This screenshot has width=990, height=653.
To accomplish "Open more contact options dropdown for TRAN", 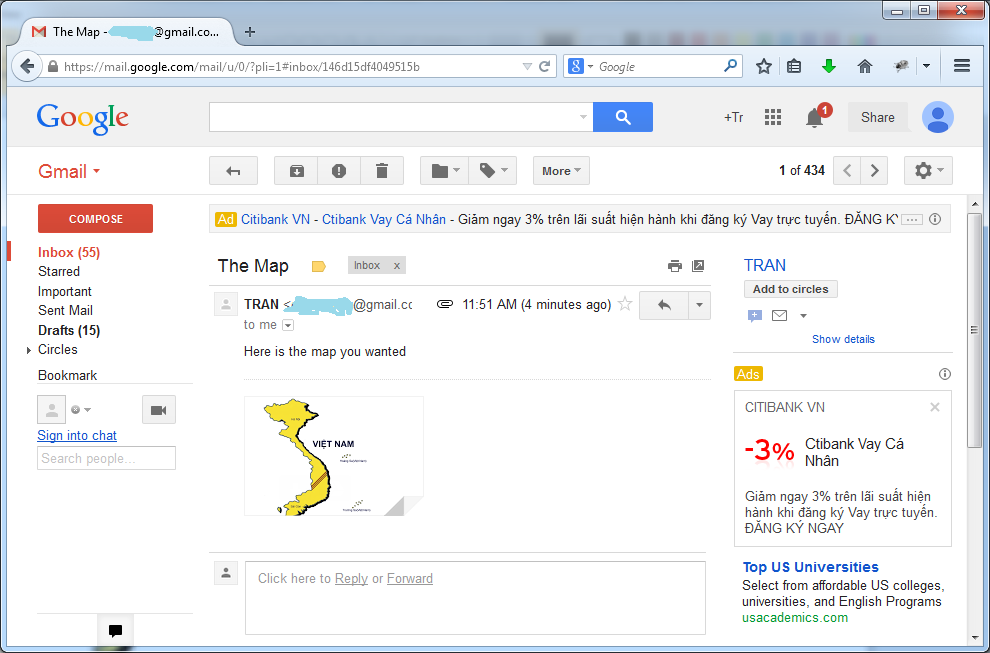I will point(803,316).
